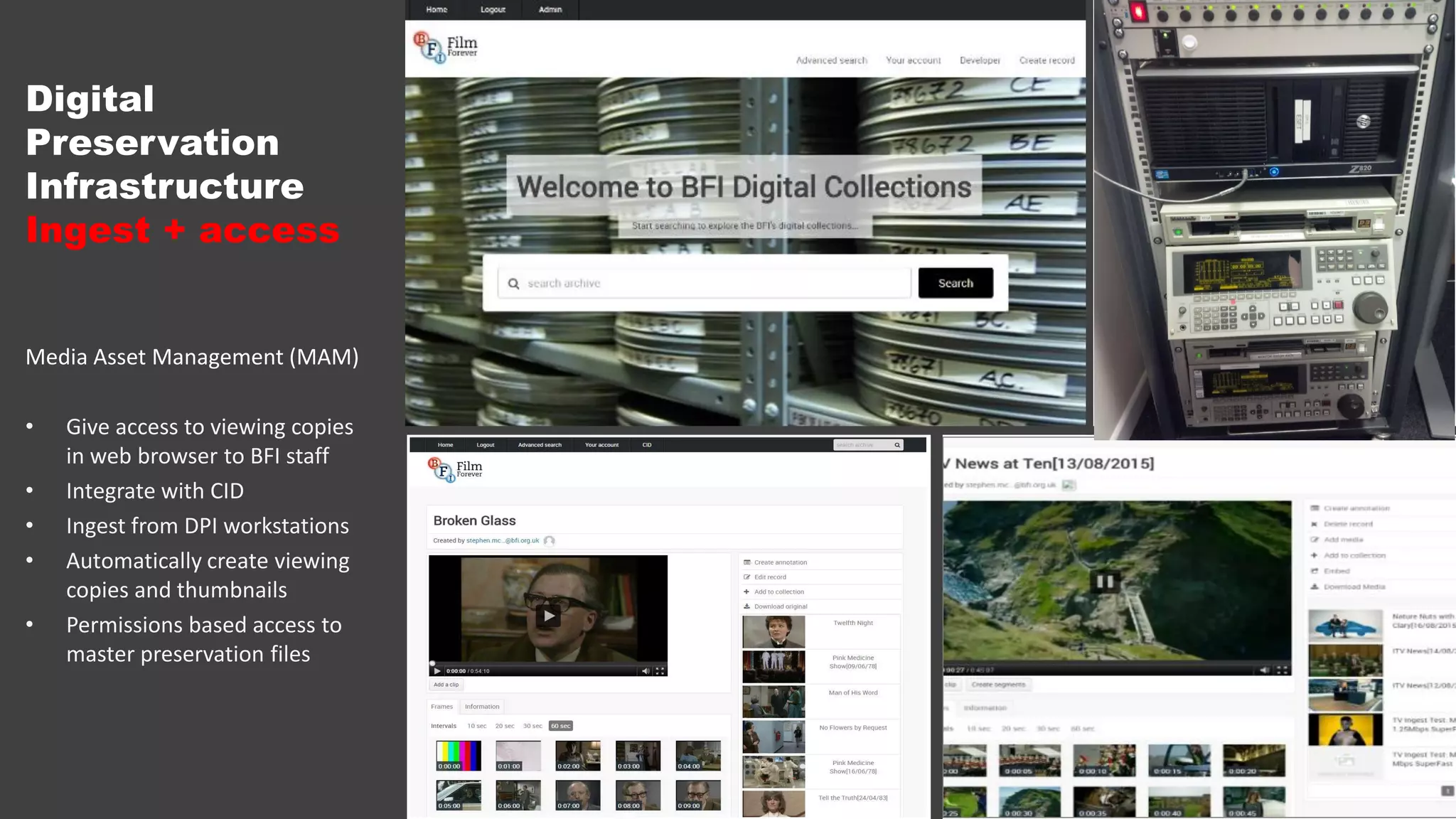
Task: Select 60 sec interval on the News at Ten page
Action: coord(1082,729)
